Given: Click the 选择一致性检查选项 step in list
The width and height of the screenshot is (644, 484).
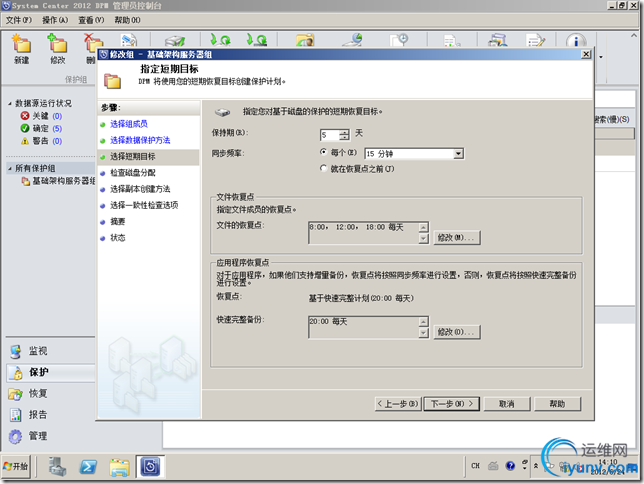Looking at the screenshot, I should pos(144,205).
